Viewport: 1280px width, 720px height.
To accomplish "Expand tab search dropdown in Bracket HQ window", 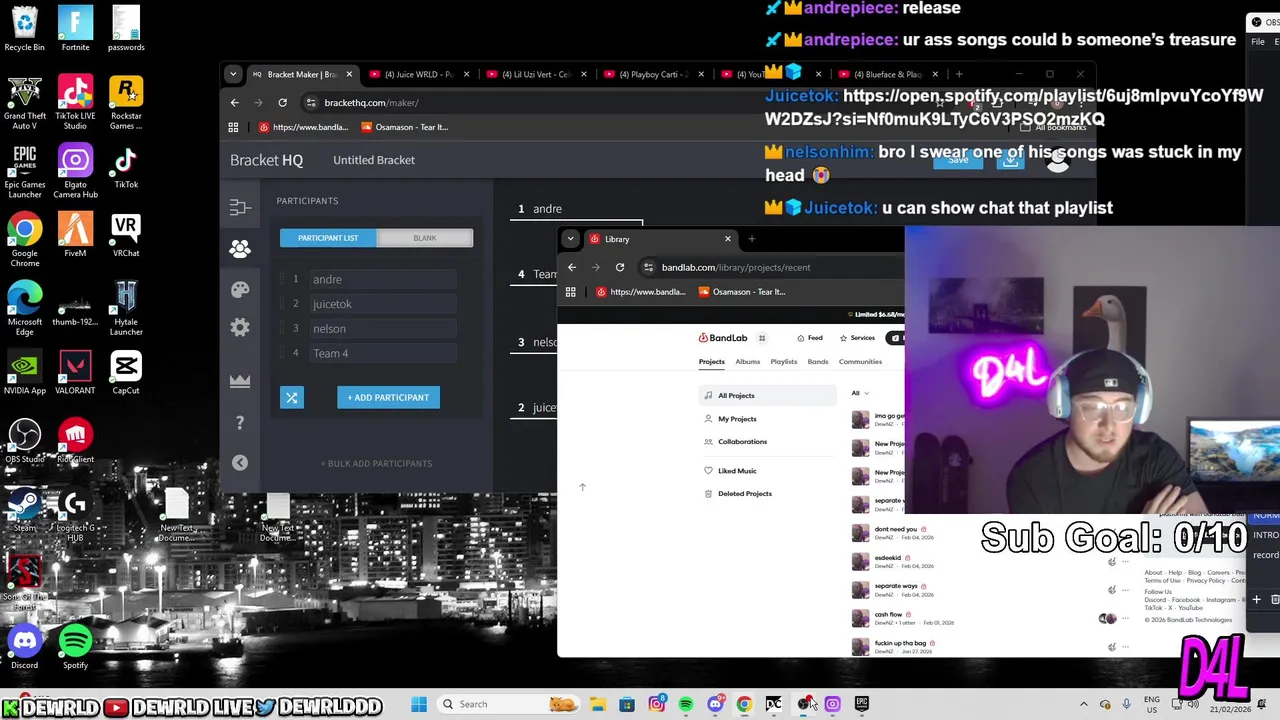I will 233,74.
